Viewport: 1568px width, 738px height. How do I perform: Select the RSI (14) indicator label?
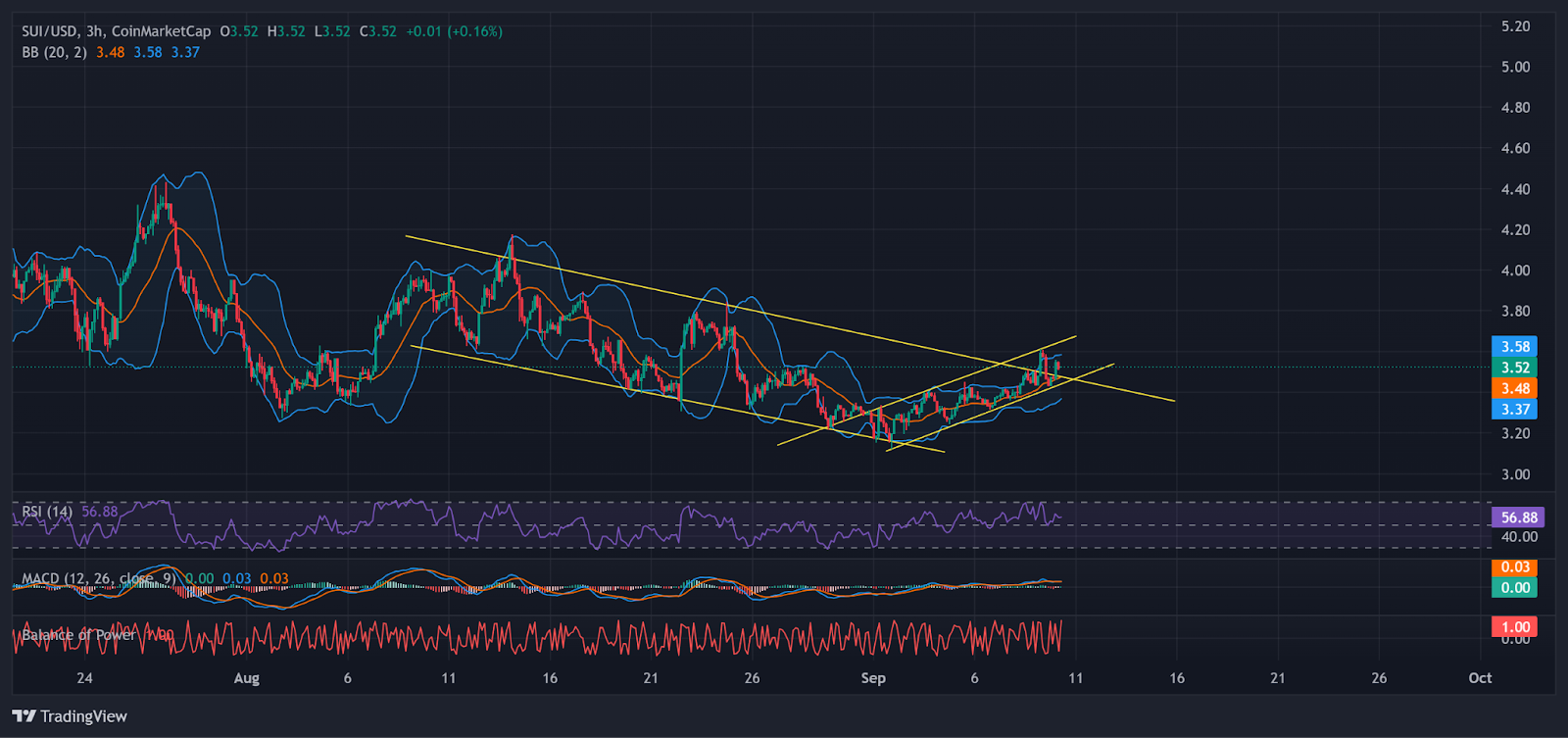coord(47,512)
